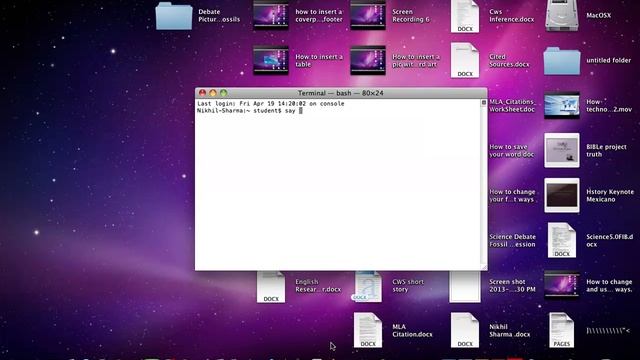Screen dimensions: 640x360
Task: Select the 'How techno...2.mov' movie icon
Action: pos(562,105)
